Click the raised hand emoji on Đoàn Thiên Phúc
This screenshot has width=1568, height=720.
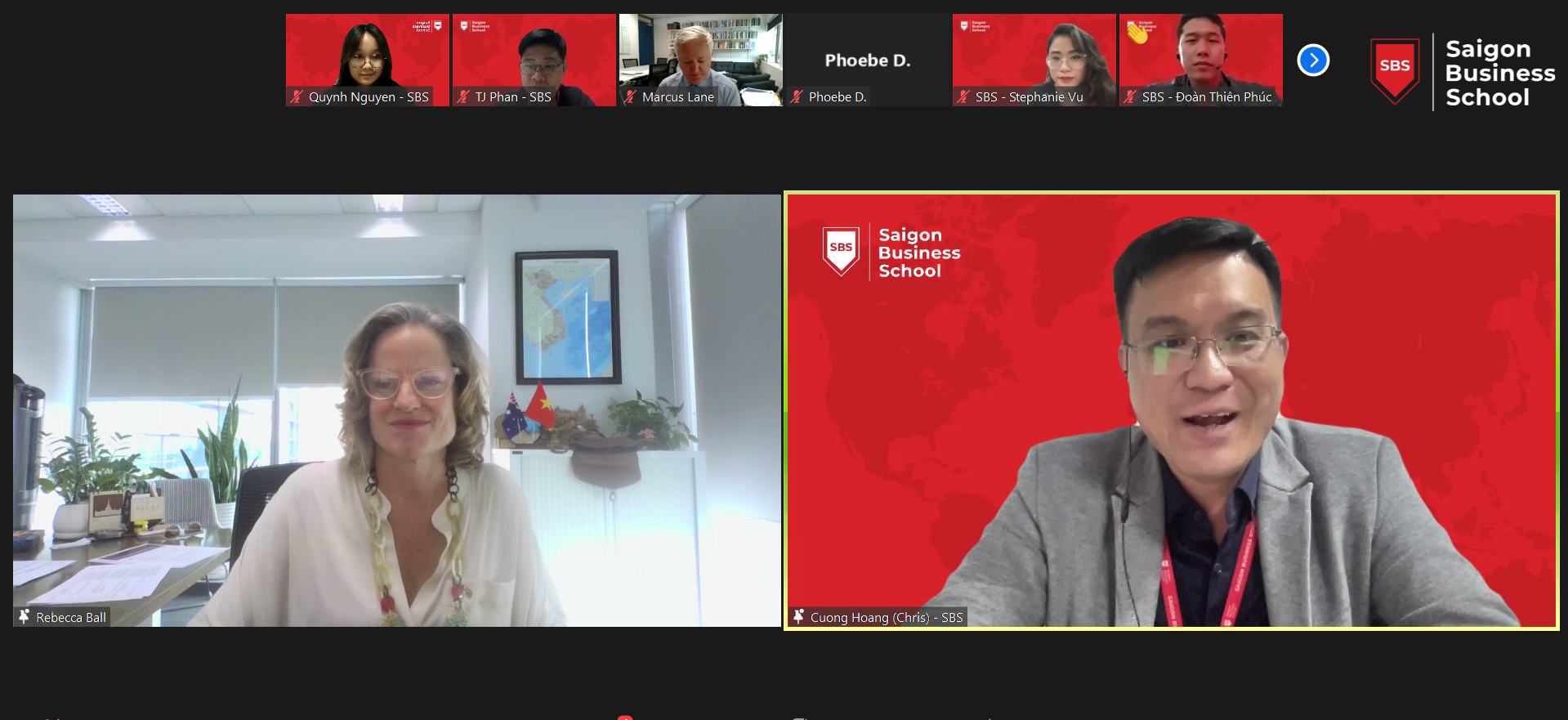pyautogui.click(x=1137, y=34)
